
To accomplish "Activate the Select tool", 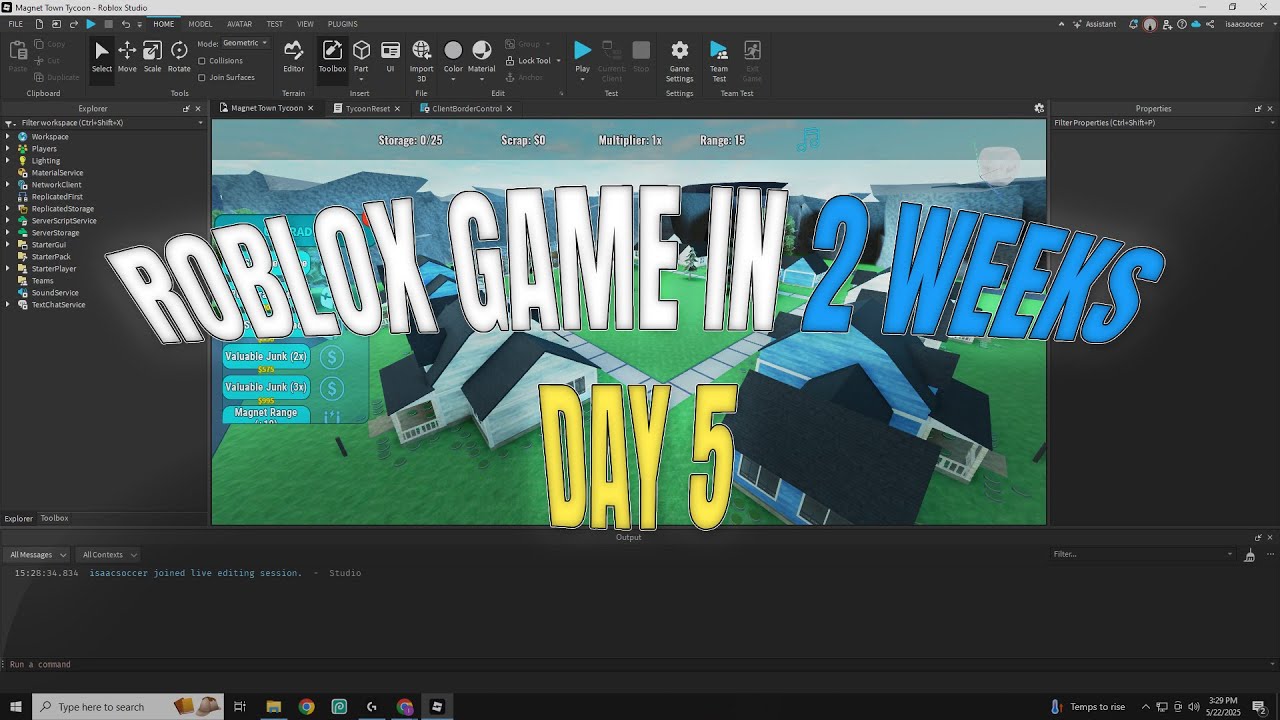I will (102, 57).
